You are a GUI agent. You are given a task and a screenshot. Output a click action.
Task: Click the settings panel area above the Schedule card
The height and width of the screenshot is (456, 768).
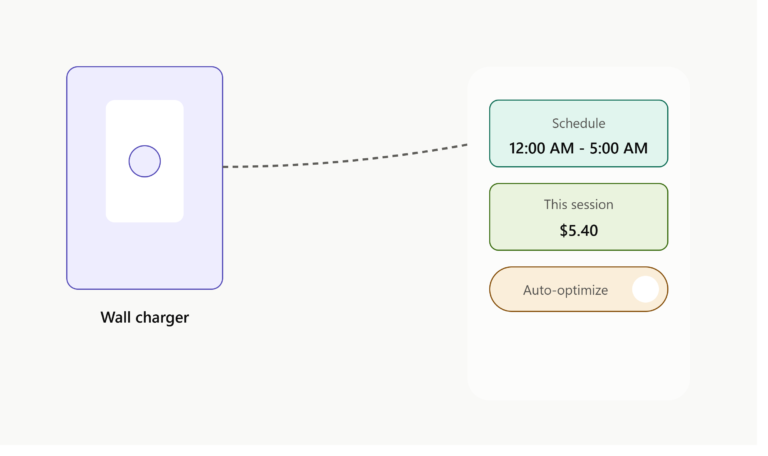pyautogui.click(x=578, y=83)
